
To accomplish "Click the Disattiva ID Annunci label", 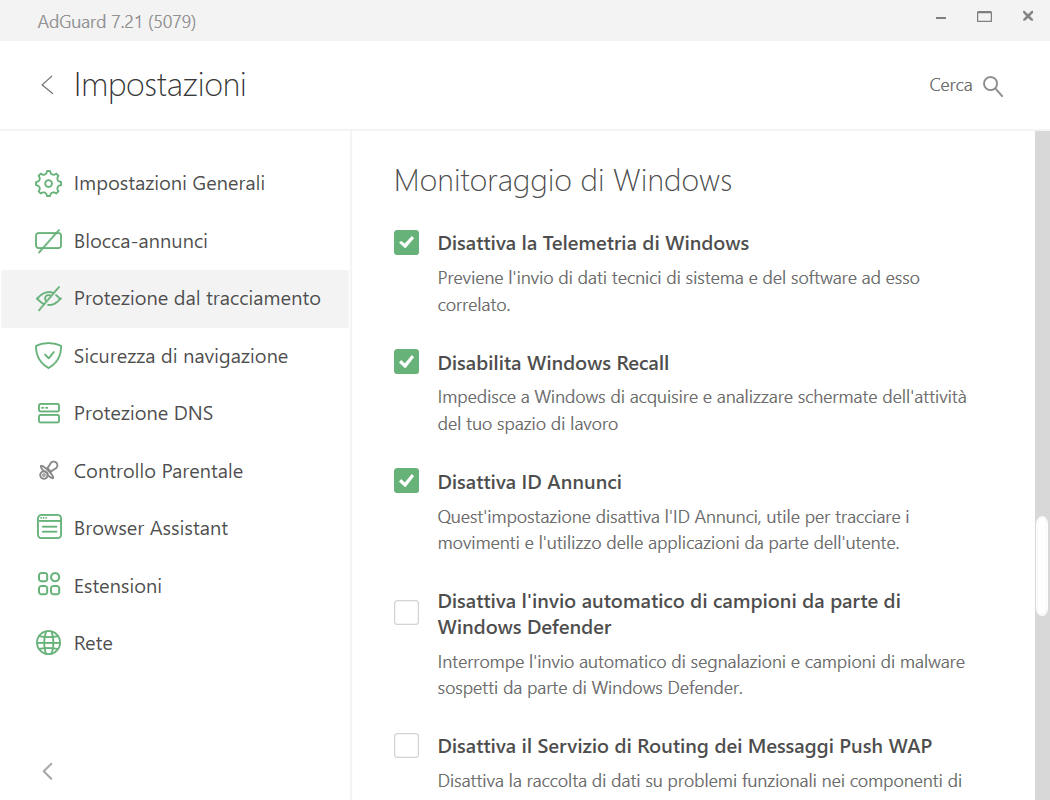I will pos(529,482).
